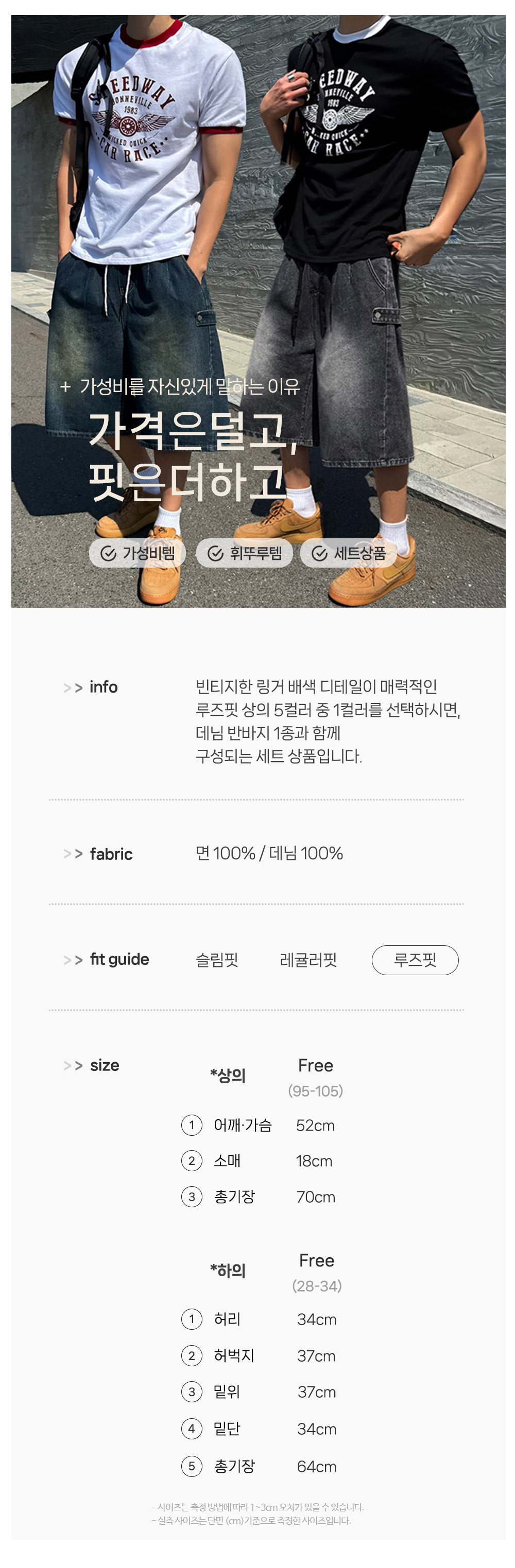Image resolution: width=515 pixels, height=1568 pixels.
Task: Select the 루즈핏 fit option
Action: click(415, 960)
